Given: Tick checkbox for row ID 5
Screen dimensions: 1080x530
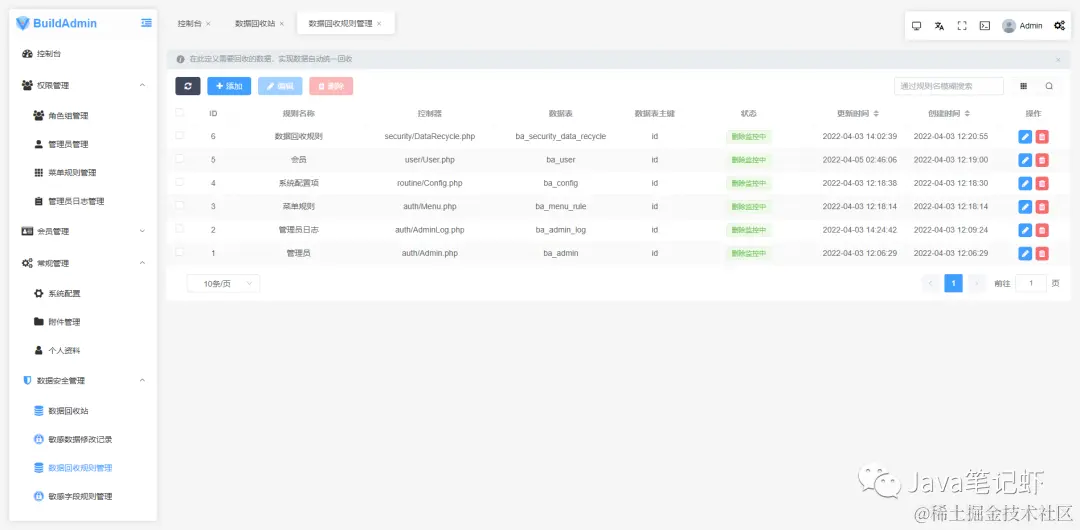Looking at the screenshot, I should 180,159.
